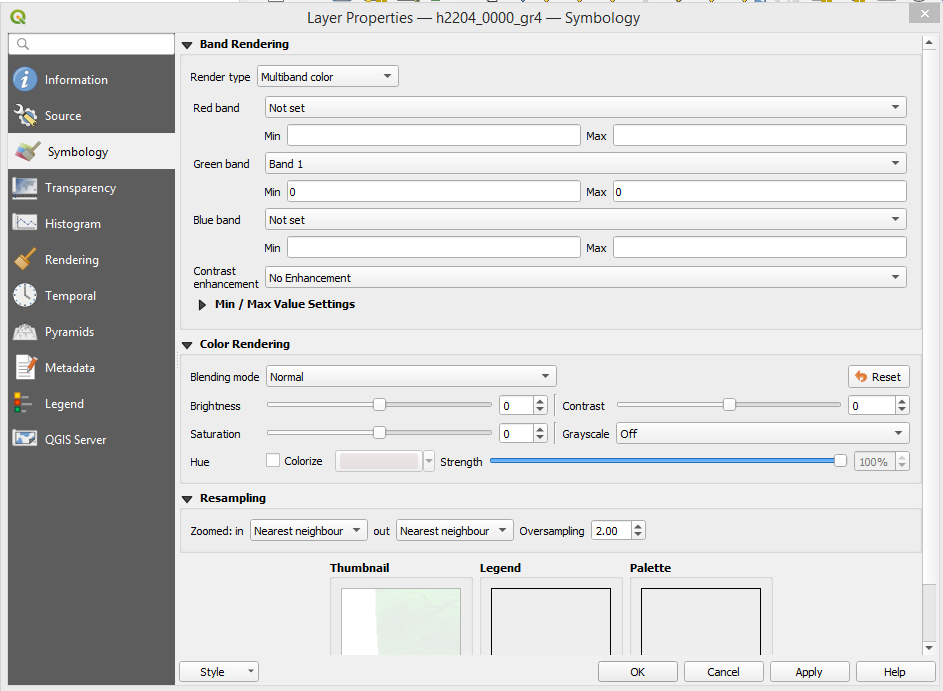
Task: Go to the Histogram tab
Action: (x=91, y=223)
